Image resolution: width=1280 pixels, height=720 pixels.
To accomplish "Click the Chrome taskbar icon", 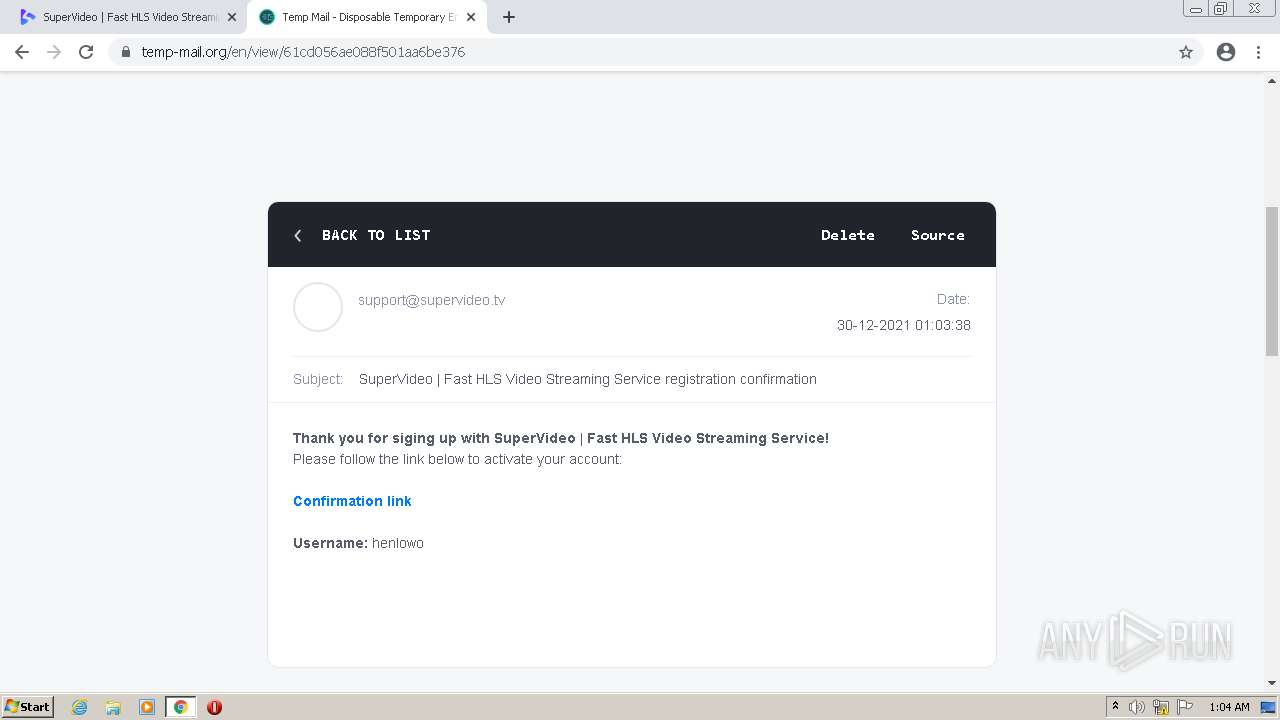I will [x=181, y=707].
